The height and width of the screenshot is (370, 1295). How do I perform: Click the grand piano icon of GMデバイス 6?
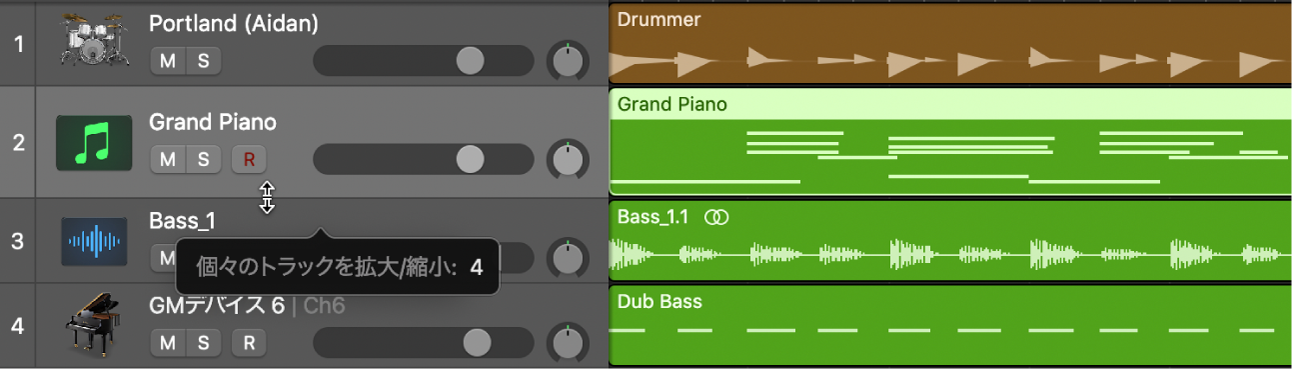pyautogui.click(x=91, y=324)
